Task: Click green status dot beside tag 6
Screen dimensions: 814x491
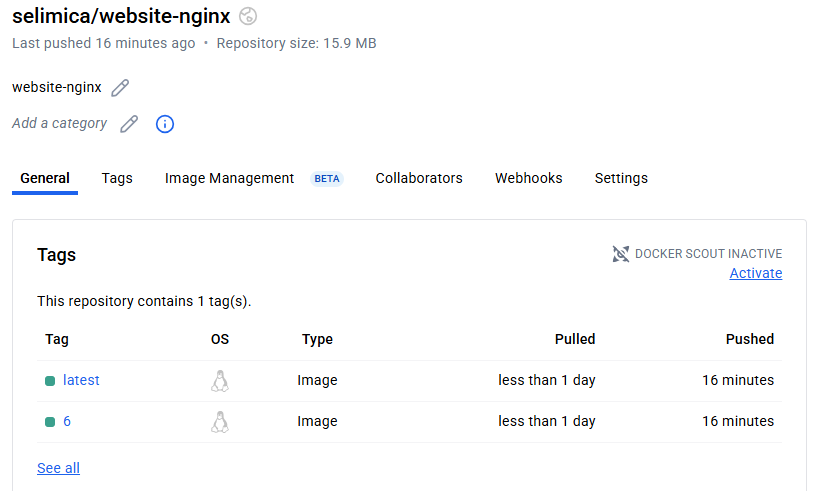Action: point(50,422)
